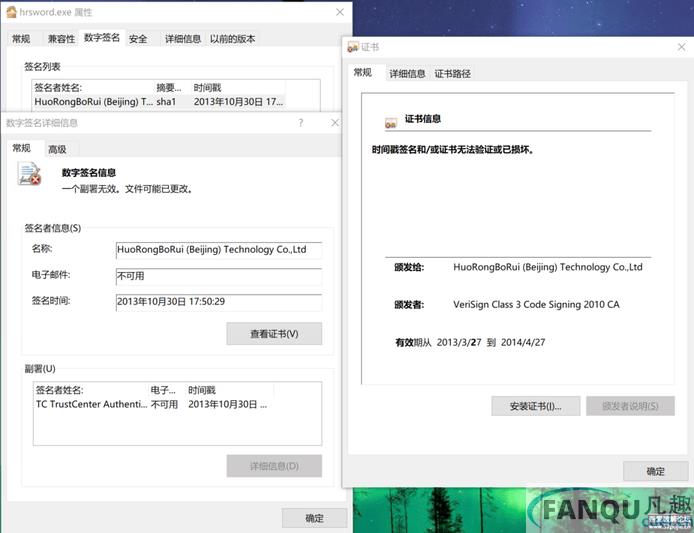This screenshot has height=533, width=694.
Task: Close the 证书 window
Action: tap(682, 47)
